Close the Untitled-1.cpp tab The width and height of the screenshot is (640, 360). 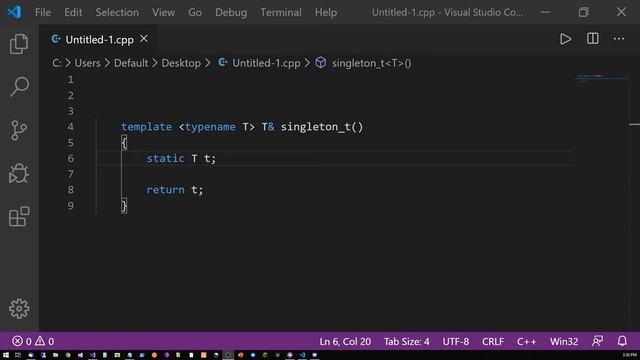[x=144, y=39]
